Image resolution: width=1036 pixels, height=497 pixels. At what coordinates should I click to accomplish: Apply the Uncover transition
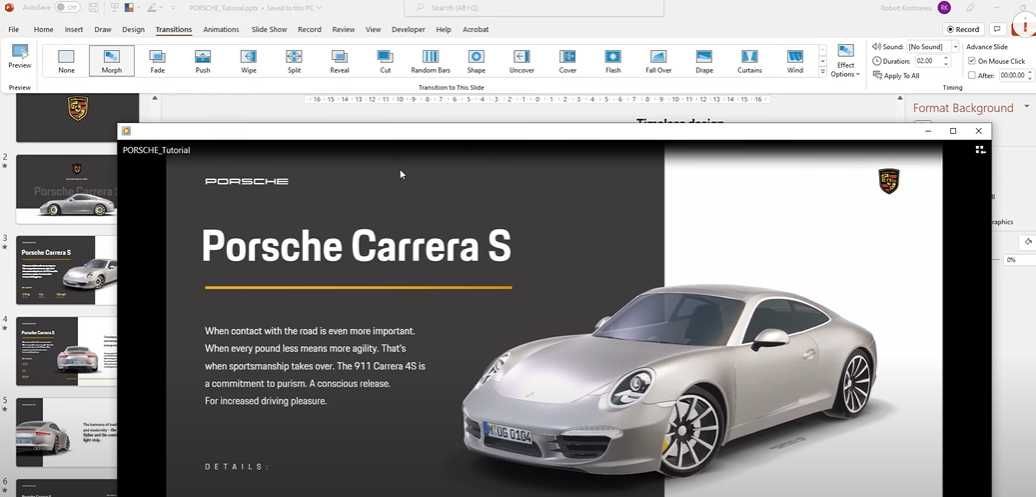point(522,61)
